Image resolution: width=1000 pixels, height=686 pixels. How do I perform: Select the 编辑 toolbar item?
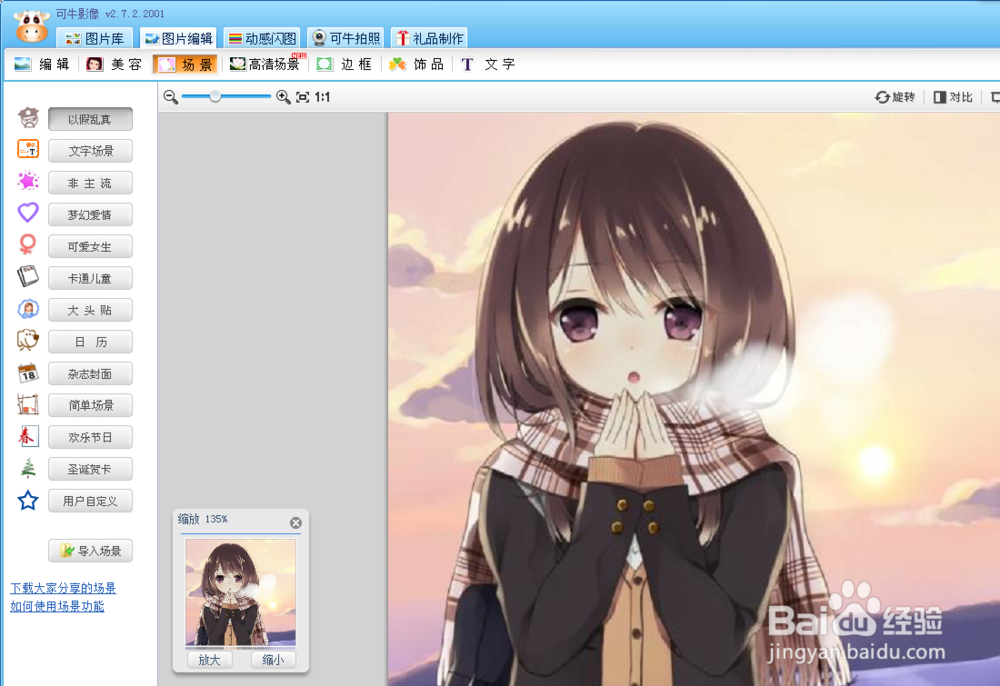[x=41, y=64]
